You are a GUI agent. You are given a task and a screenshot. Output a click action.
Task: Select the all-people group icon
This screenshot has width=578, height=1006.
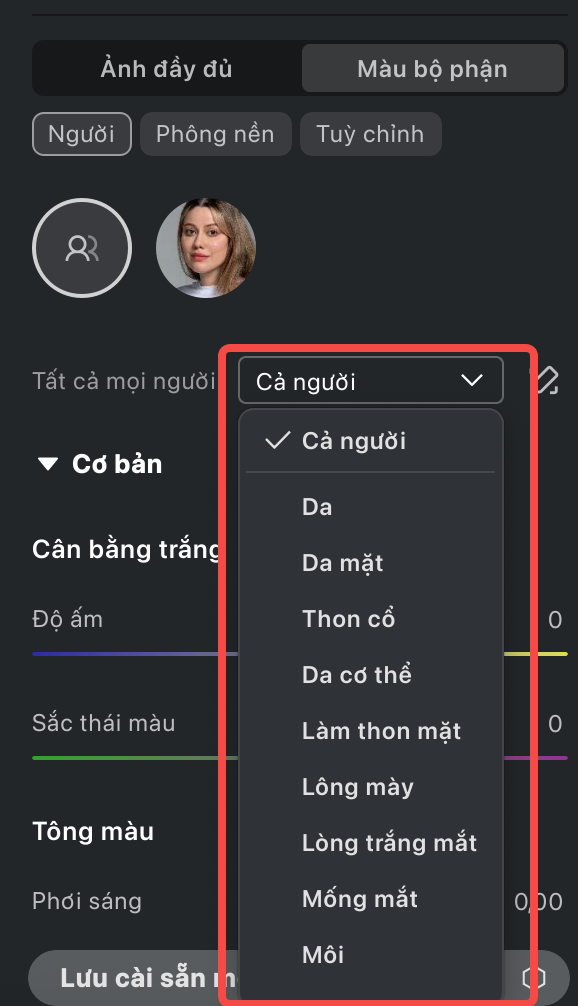82,248
